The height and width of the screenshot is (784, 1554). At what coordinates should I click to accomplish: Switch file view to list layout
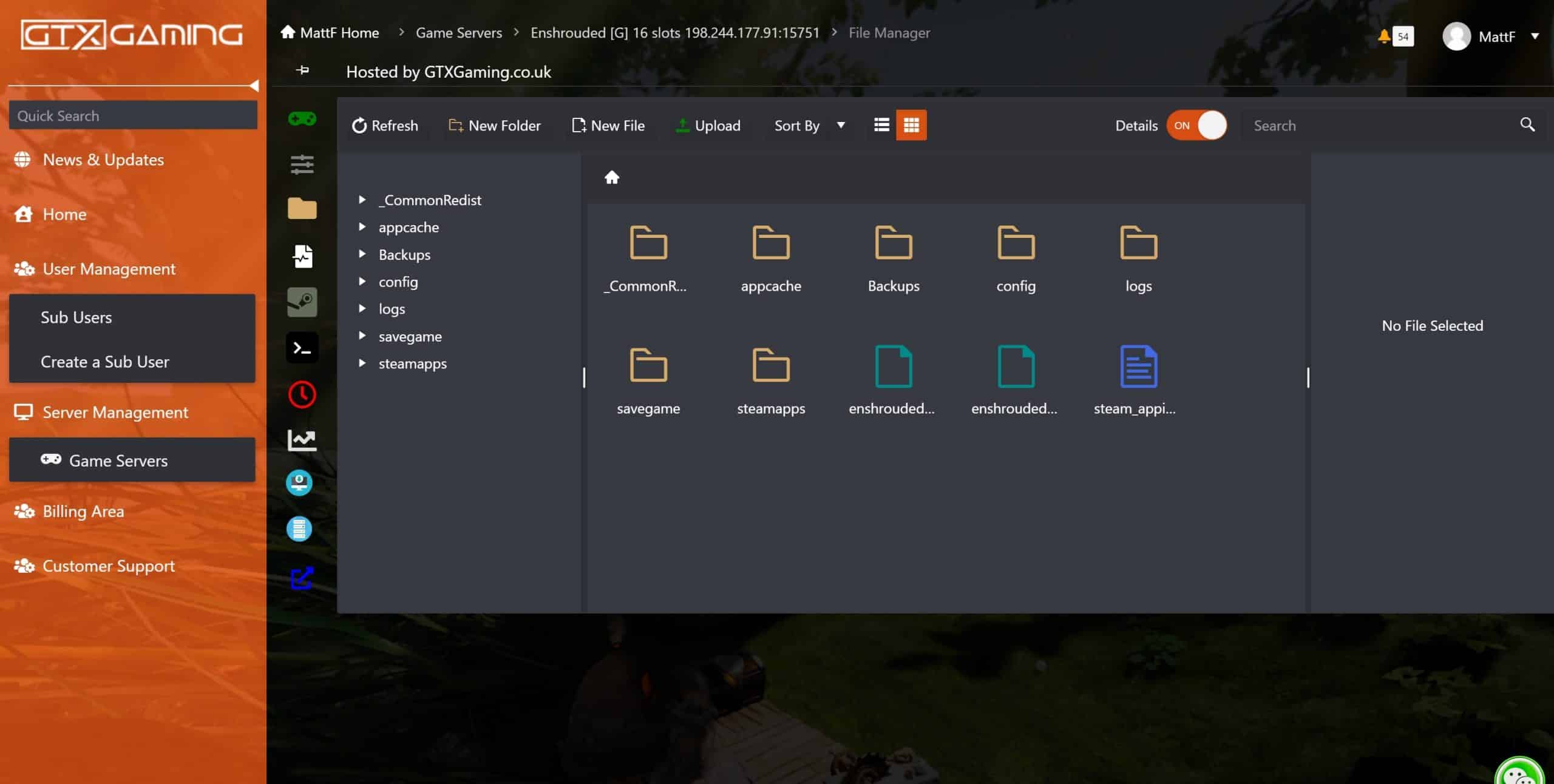click(881, 125)
